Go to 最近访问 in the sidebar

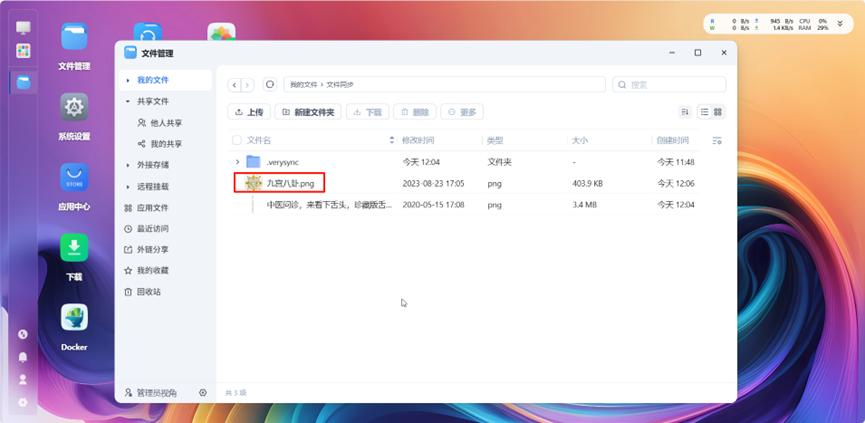(152, 229)
